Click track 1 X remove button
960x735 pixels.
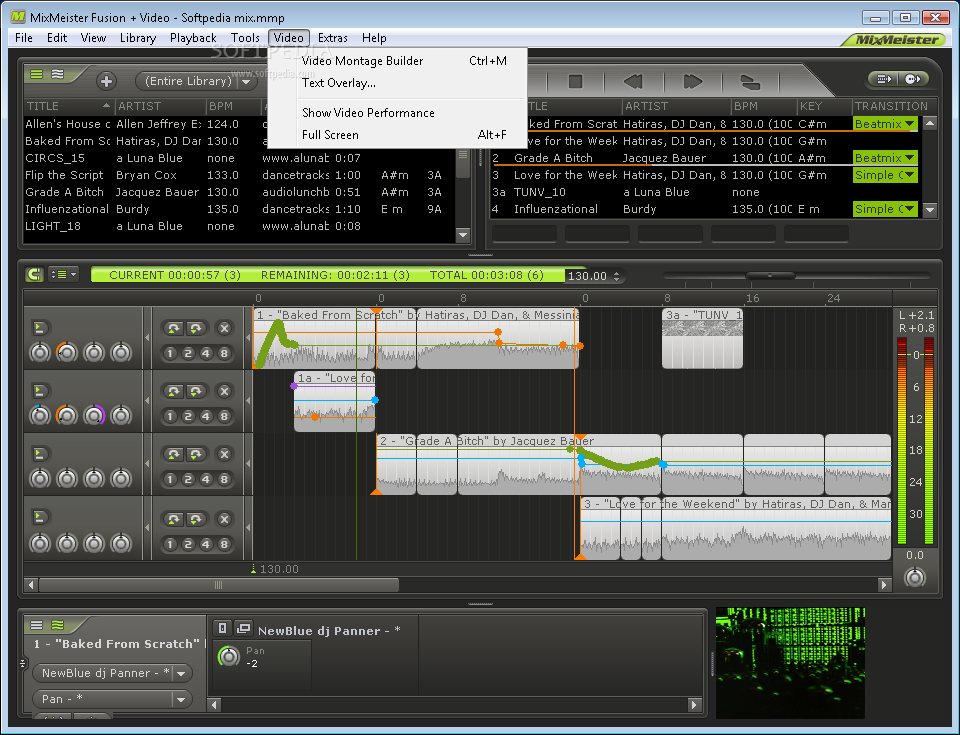click(225, 328)
